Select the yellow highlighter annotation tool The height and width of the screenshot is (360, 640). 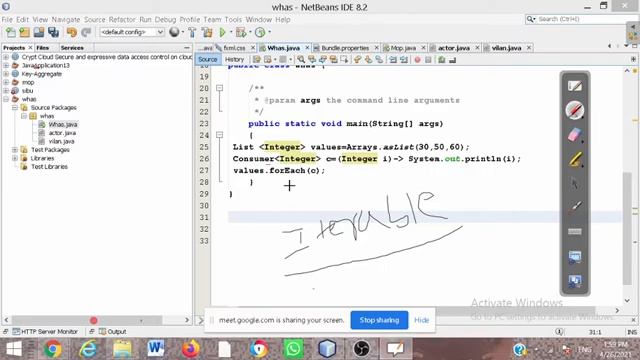(575, 159)
